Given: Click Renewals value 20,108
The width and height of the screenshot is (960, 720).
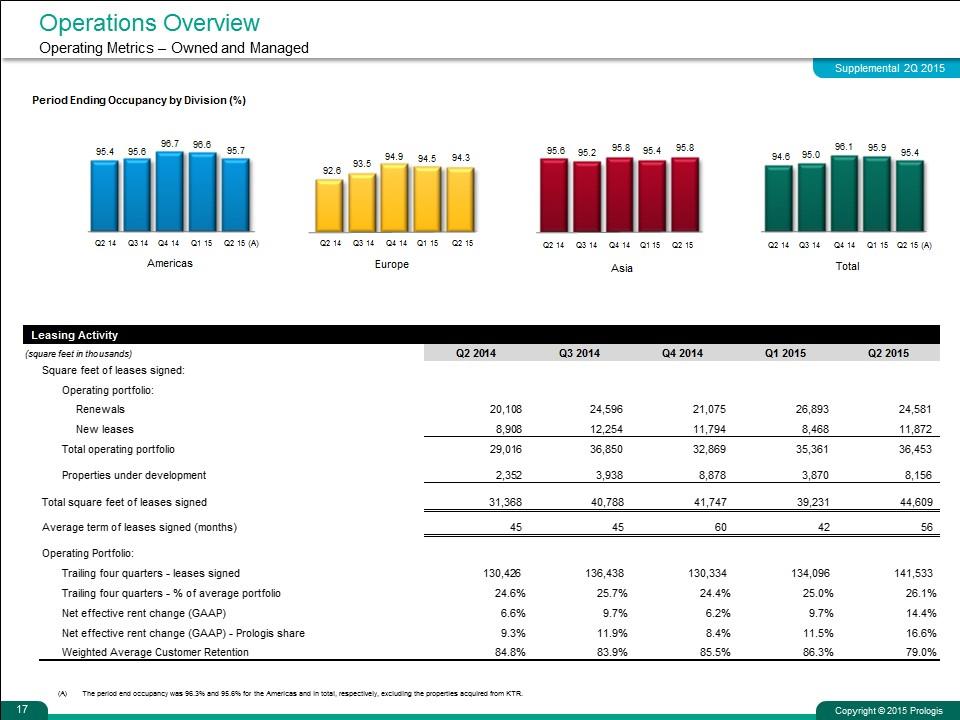Looking at the screenshot, I should point(506,409).
